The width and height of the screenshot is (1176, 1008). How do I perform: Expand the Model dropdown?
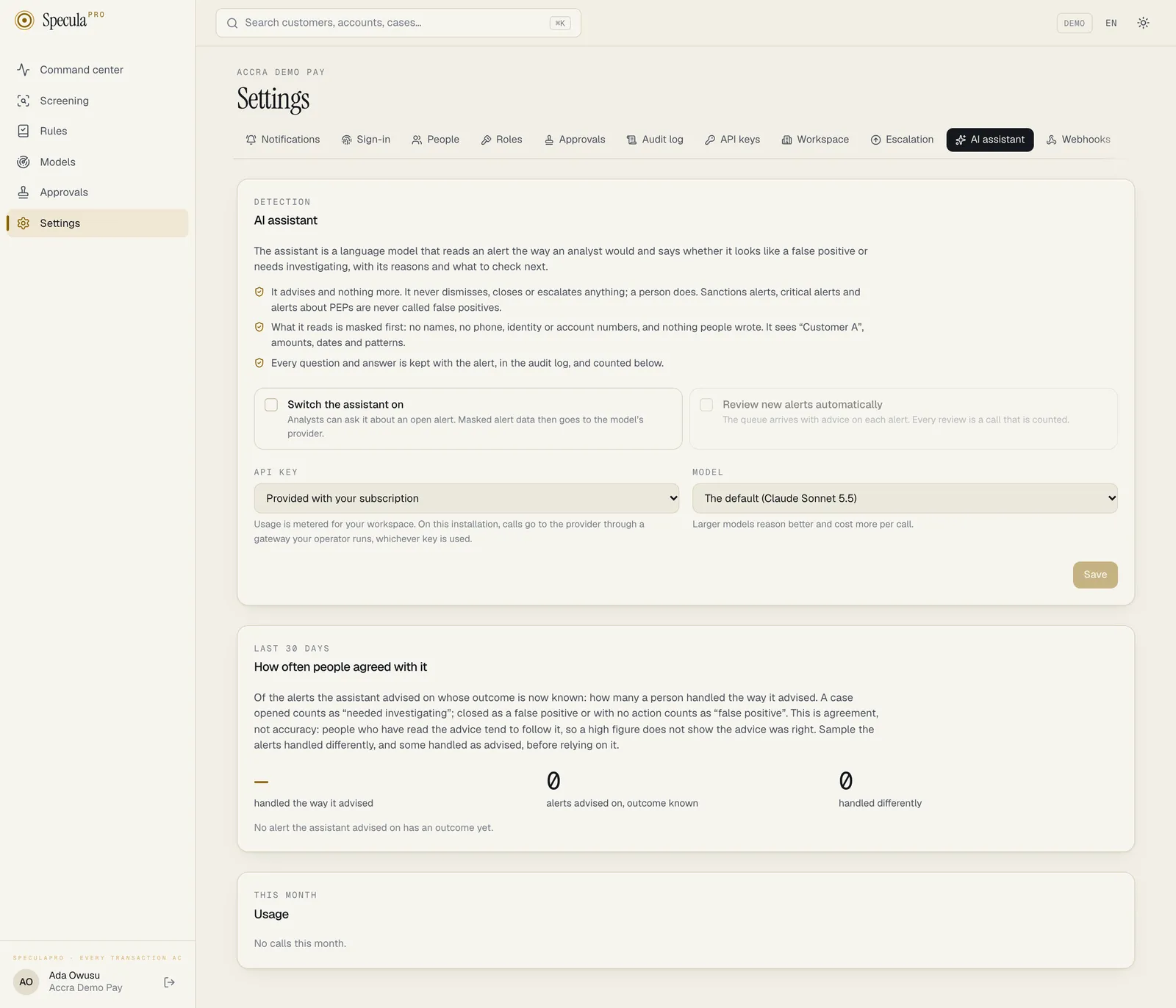point(905,498)
